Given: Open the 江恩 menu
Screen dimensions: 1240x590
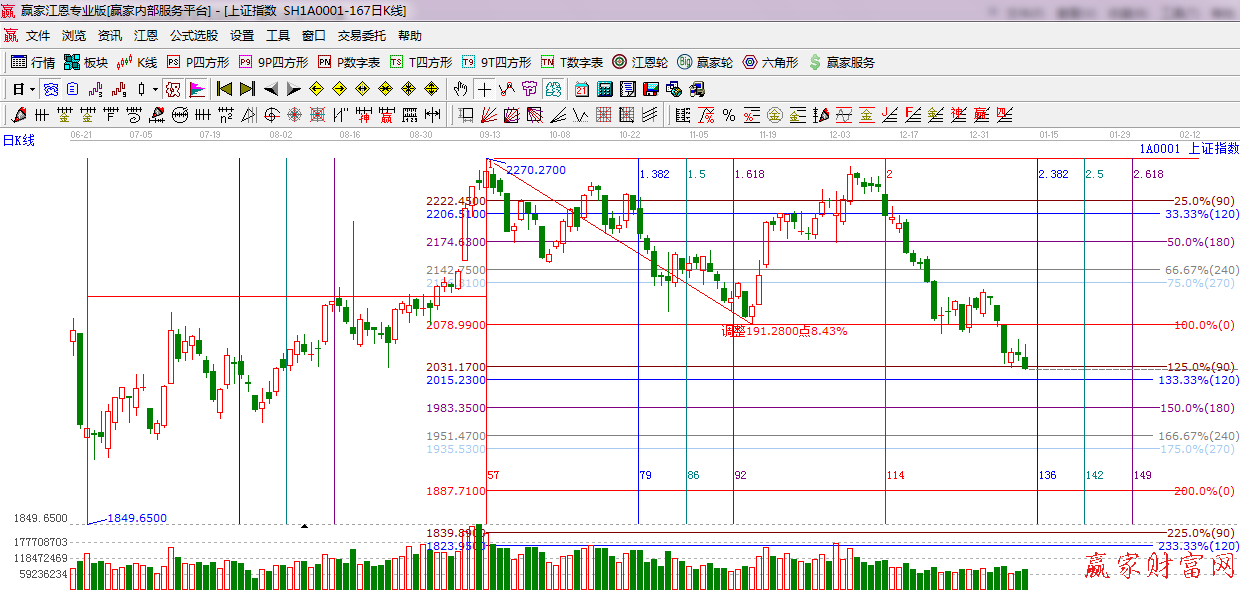Looking at the screenshot, I should click(146, 35).
